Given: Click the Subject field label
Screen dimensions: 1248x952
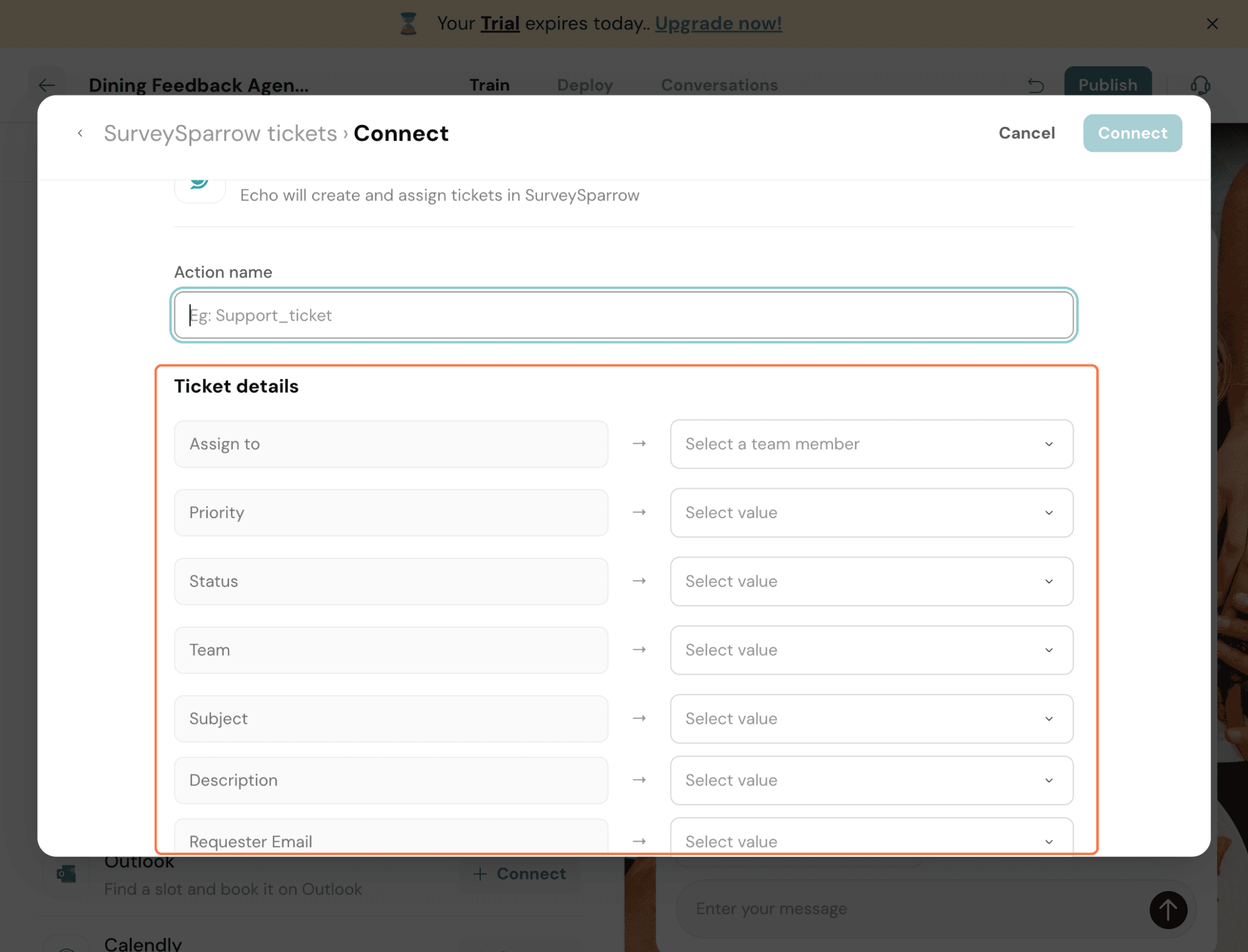Looking at the screenshot, I should [x=391, y=719].
